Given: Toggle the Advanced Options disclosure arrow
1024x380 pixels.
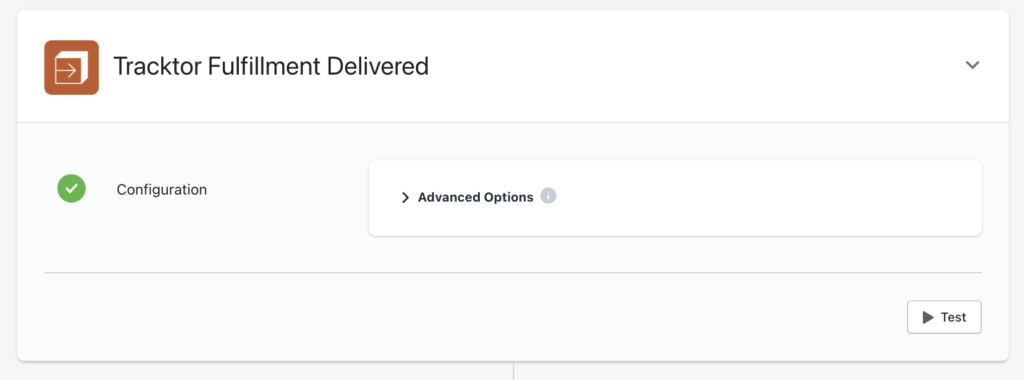Looking at the screenshot, I should point(405,197).
